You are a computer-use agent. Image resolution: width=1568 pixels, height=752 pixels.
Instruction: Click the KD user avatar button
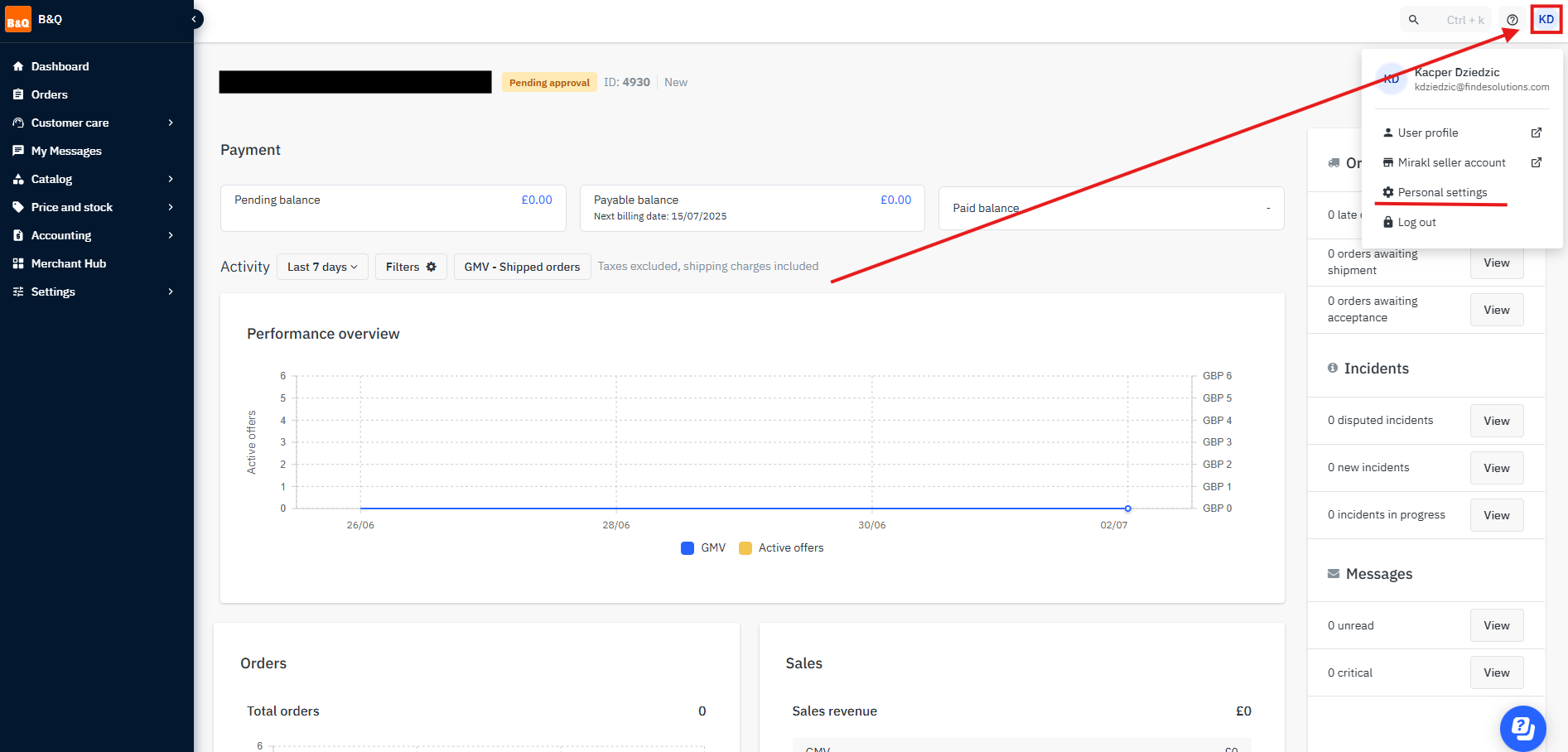tap(1546, 20)
